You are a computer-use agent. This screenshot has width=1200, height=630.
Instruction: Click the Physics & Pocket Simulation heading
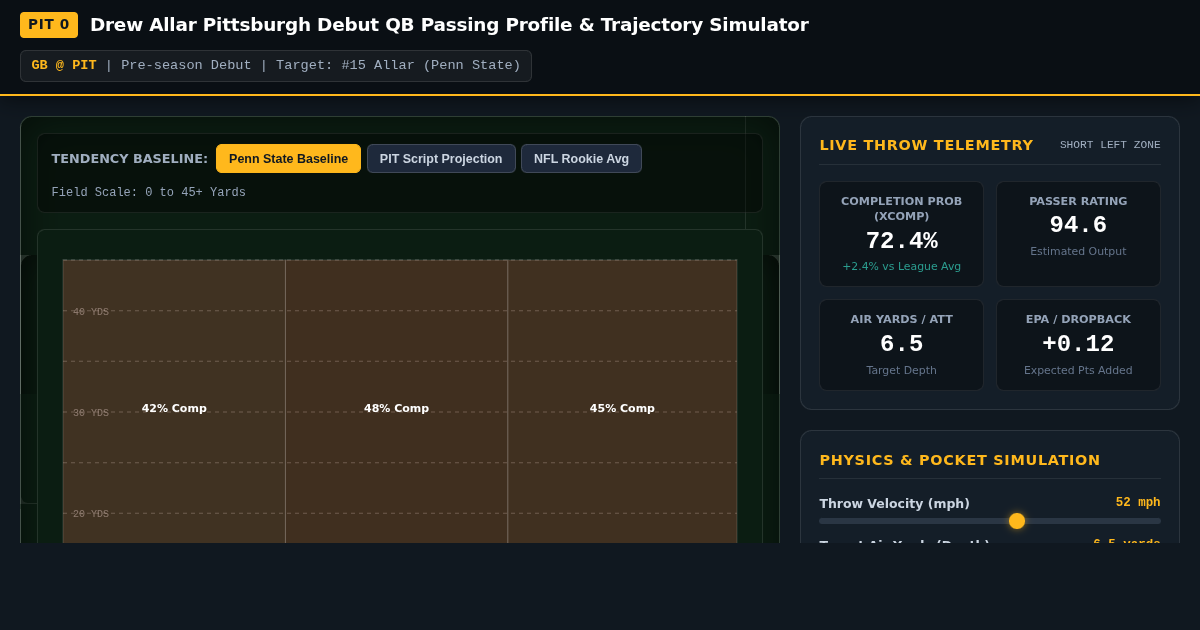(x=960, y=460)
